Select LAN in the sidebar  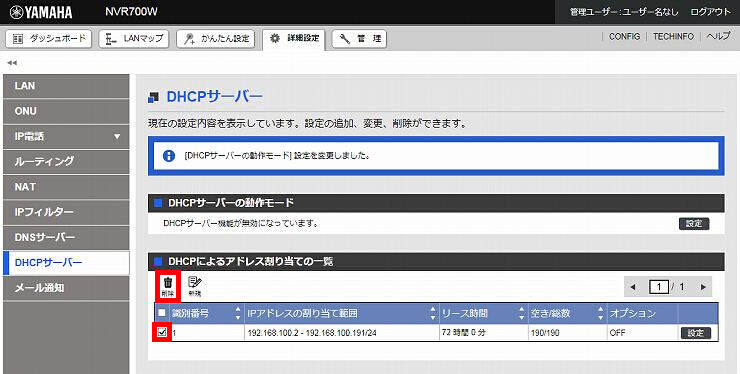66,86
